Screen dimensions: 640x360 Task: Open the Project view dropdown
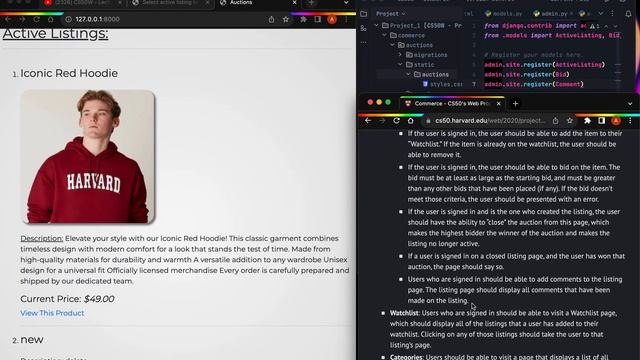tap(391, 14)
